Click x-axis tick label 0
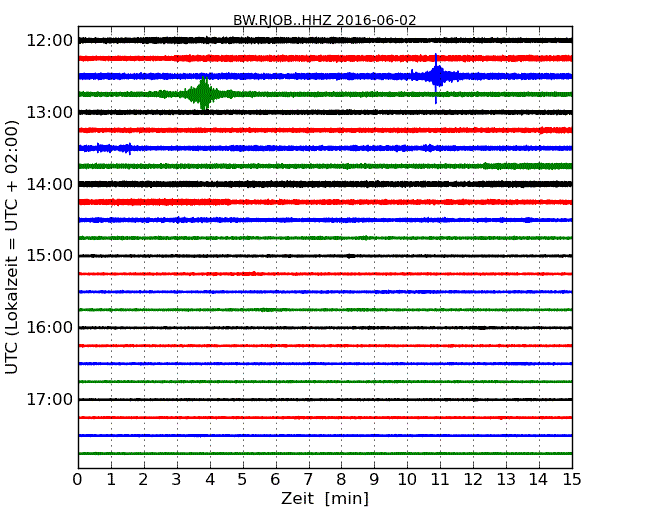 [78, 480]
